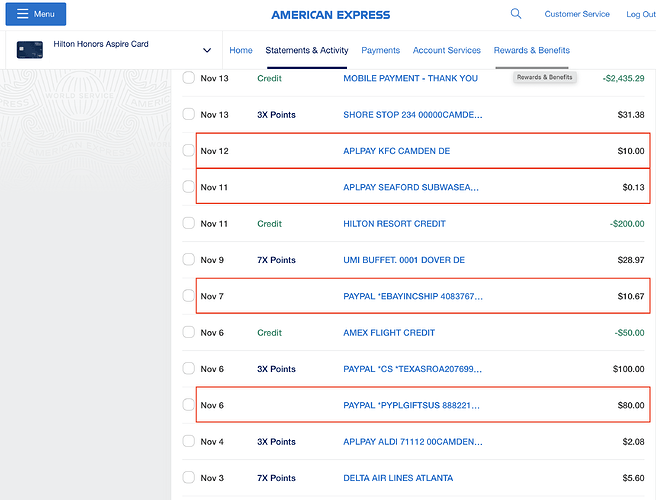This screenshot has width=656, height=500.
Task: Click the search magnifier icon
Action: click(516, 14)
